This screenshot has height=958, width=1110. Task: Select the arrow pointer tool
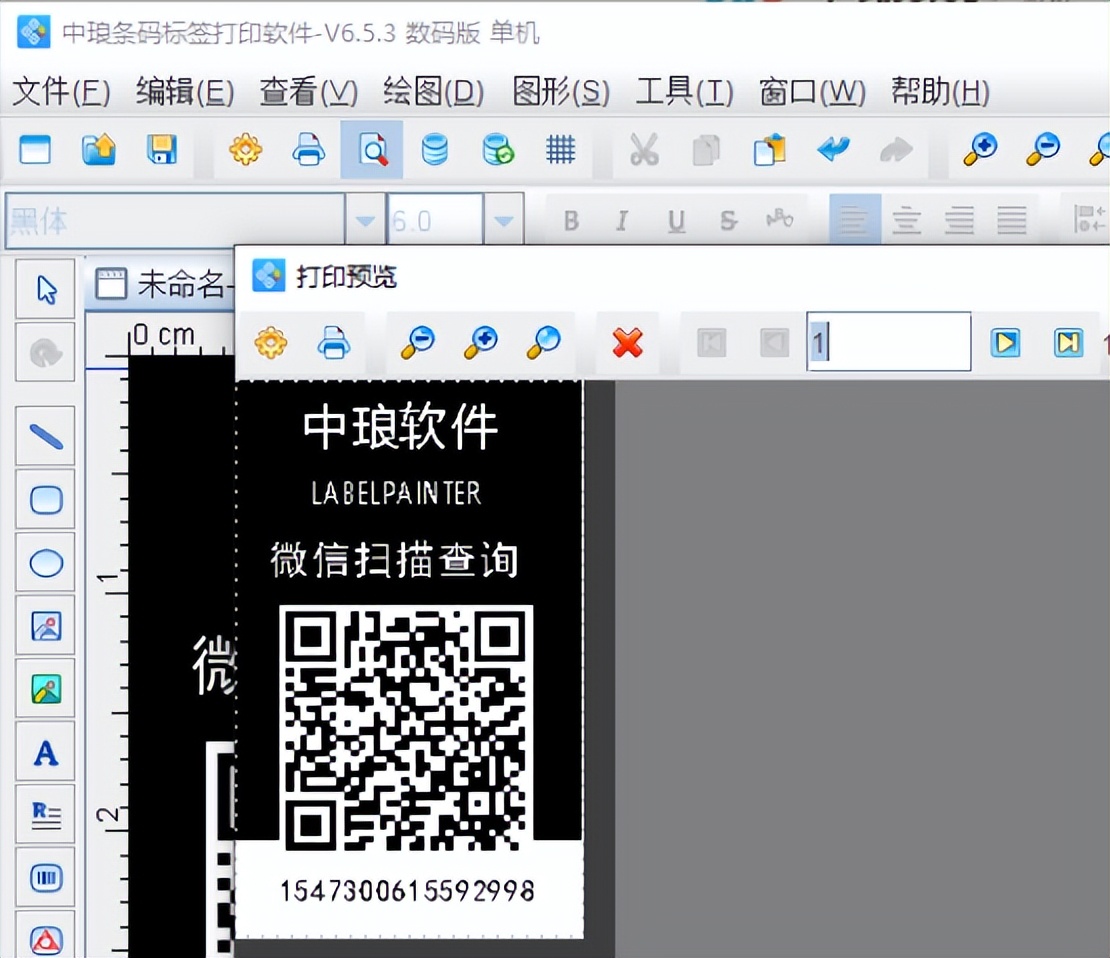[46, 290]
